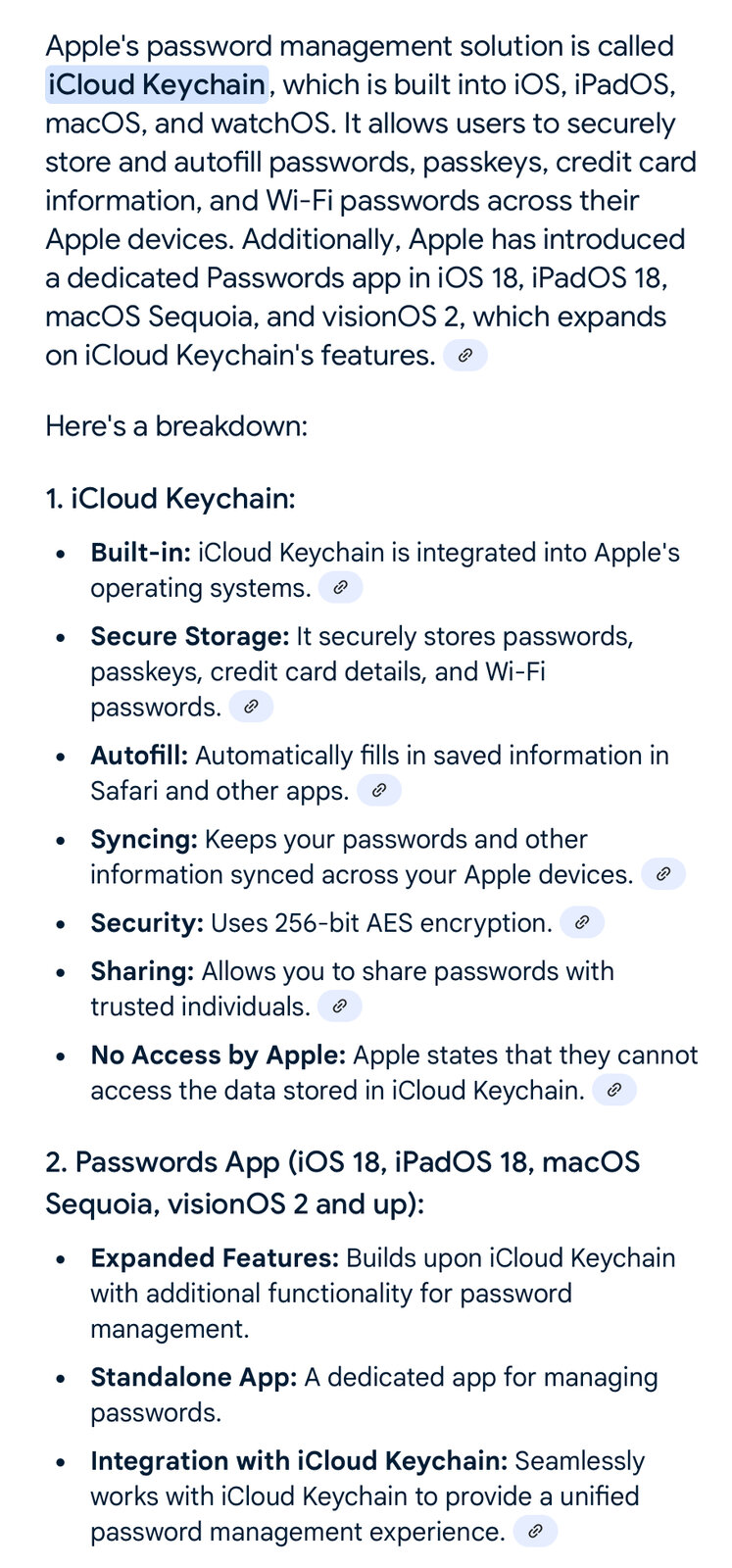
Task: Click the bold "No Access by Apple:" label
Action: tap(218, 1055)
